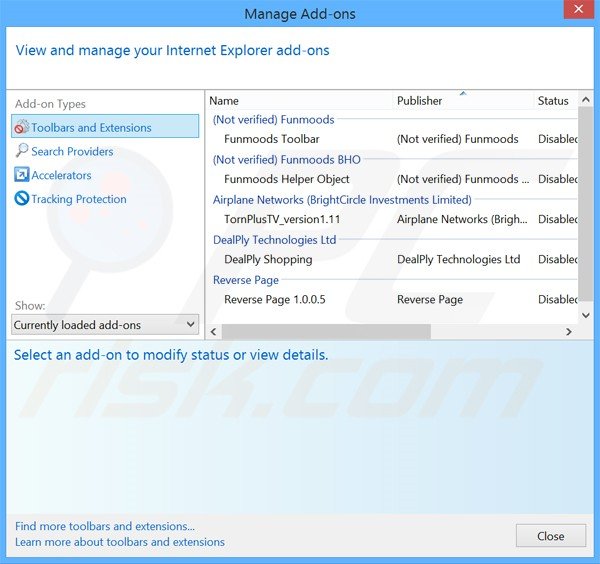This screenshot has width=600, height=564.
Task: Click the horizontal scrollbar thumb
Action: click(326, 332)
